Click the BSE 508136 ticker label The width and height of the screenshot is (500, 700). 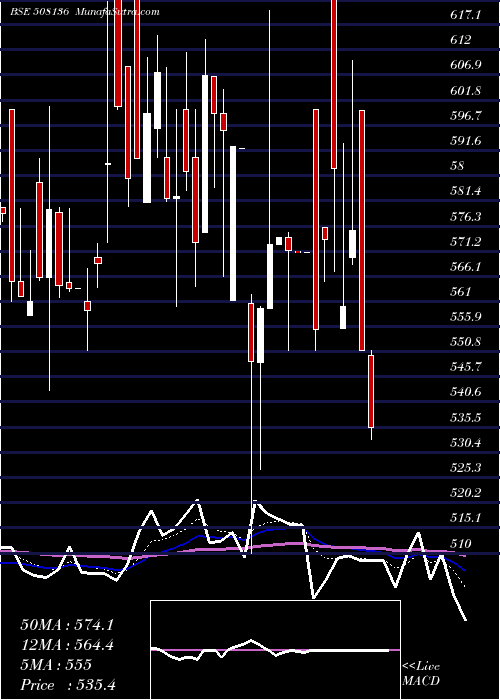[x=39, y=12]
